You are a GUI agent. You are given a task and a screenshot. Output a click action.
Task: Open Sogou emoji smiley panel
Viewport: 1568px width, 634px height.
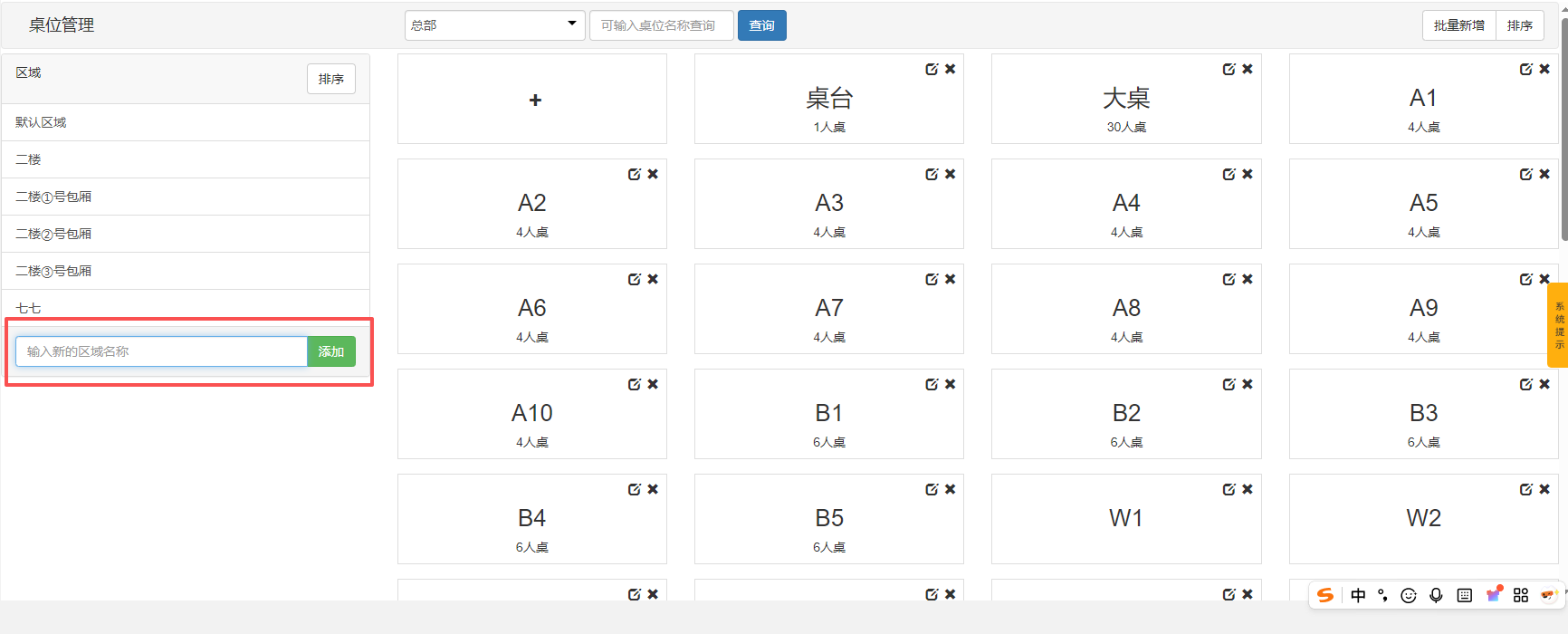(1408, 595)
